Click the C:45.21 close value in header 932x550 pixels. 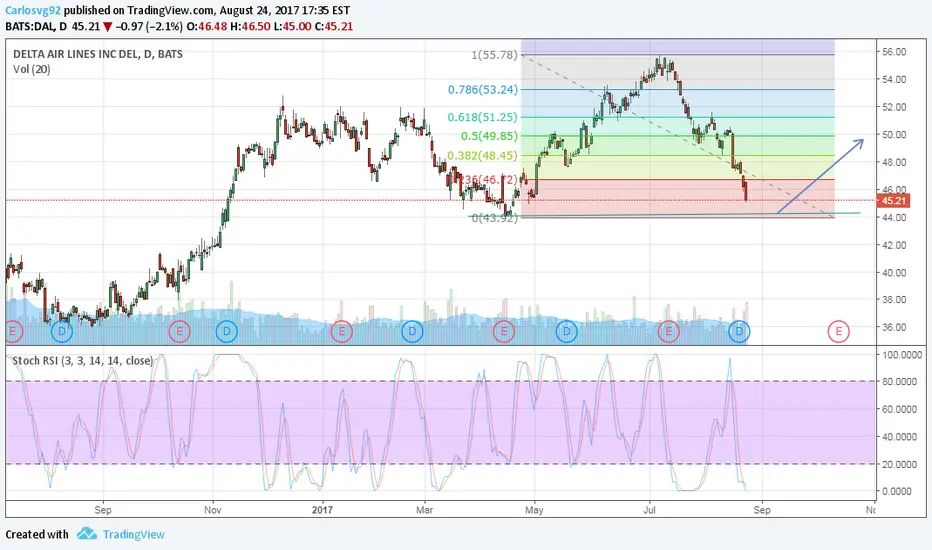coord(333,26)
